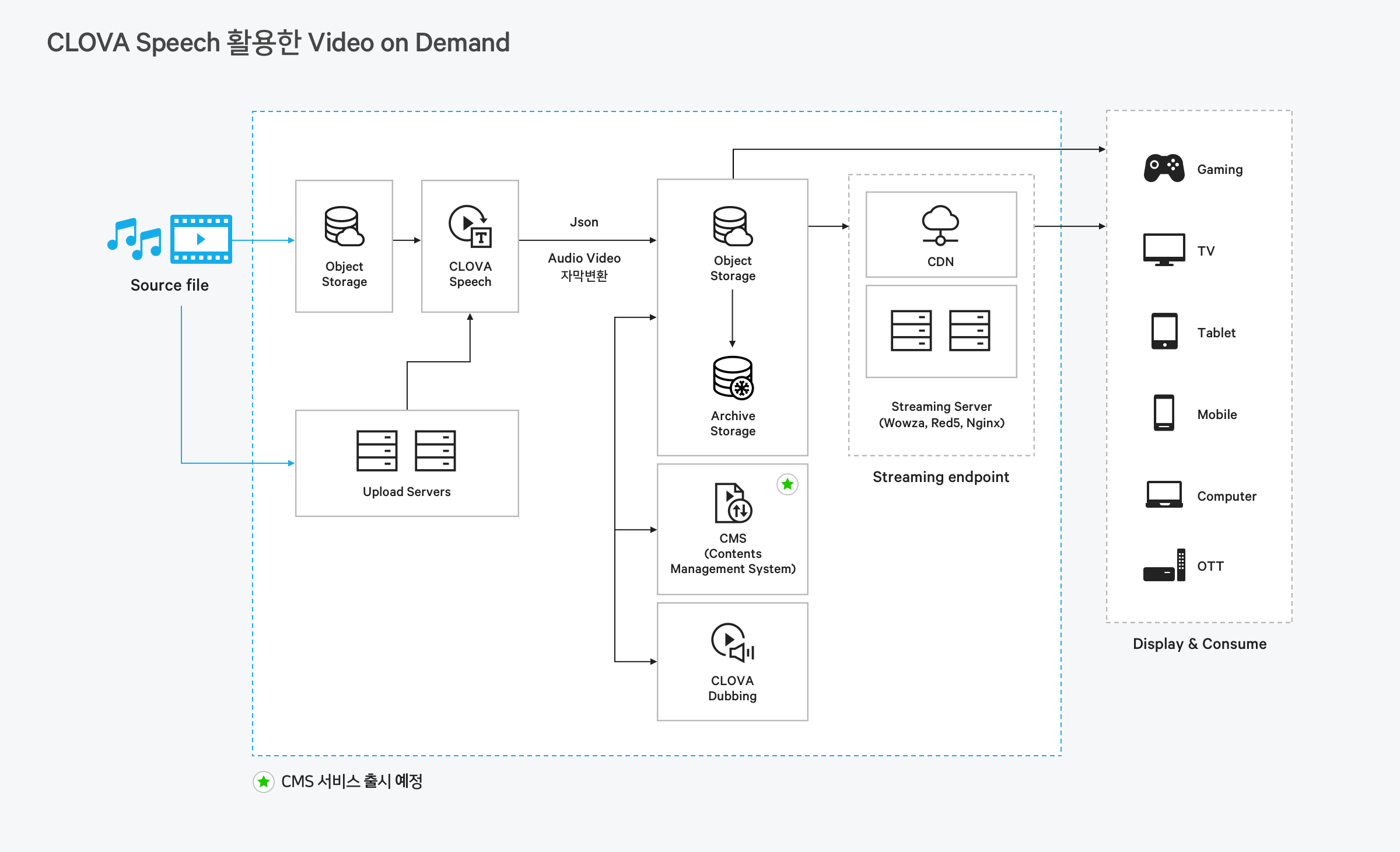1400x852 pixels.
Task: Select the CLOVA Dubbing icon
Action: pyautogui.click(x=733, y=643)
